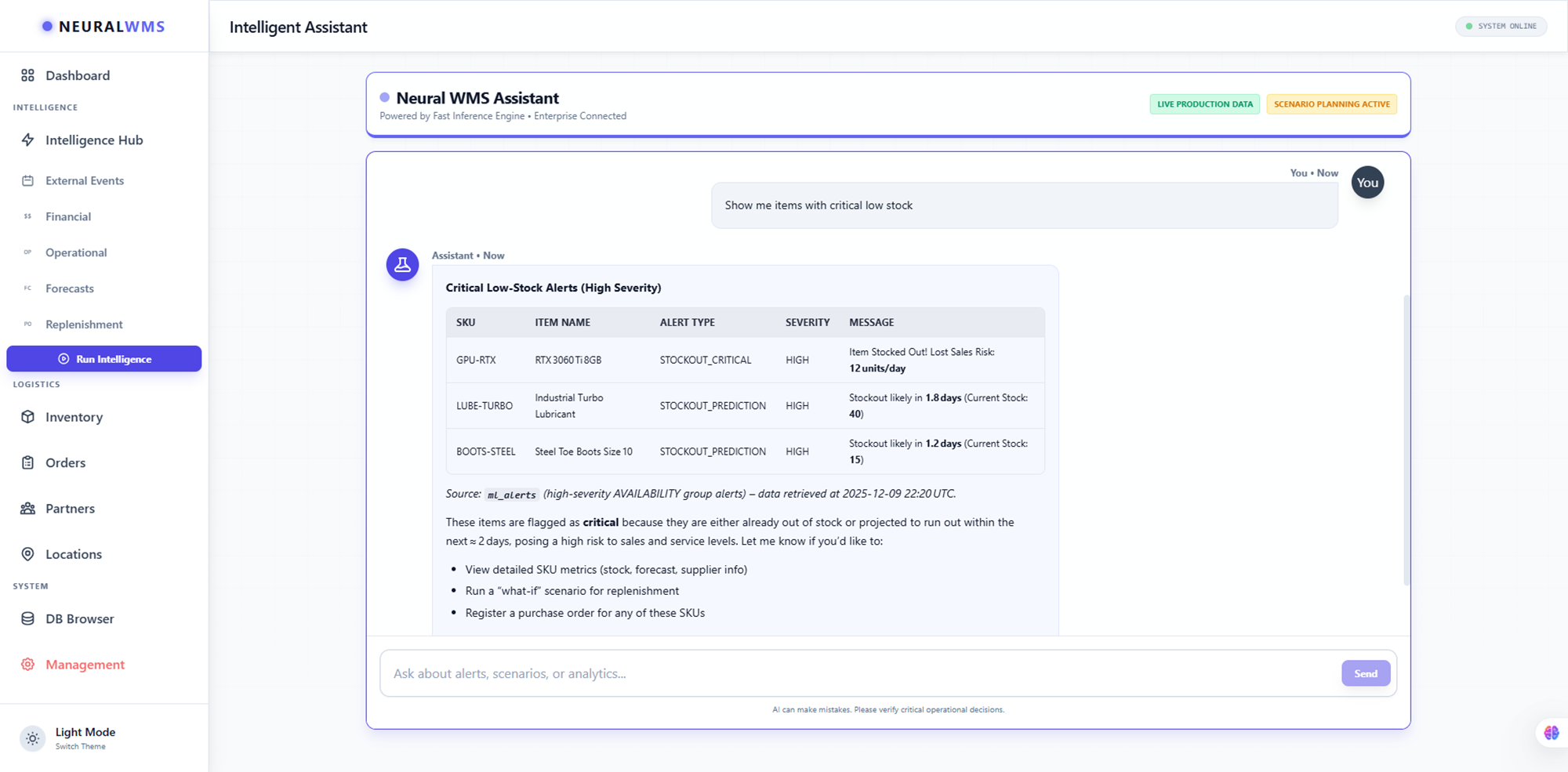This screenshot has height=772, width=1568.
Task: Go to Operational intelligence section
Action: pos(76,253)
